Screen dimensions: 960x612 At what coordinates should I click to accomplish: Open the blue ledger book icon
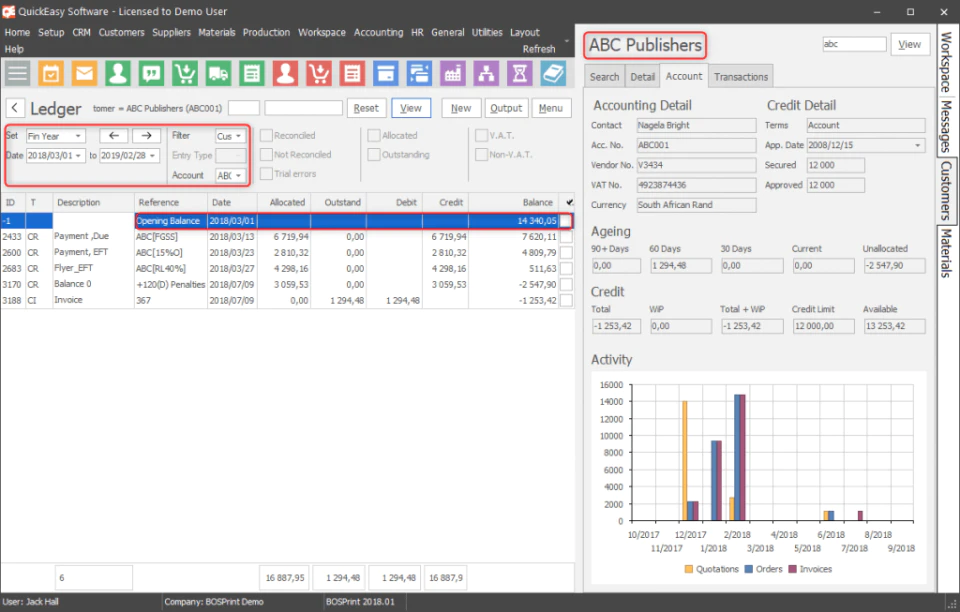click(x=553, y=73)
